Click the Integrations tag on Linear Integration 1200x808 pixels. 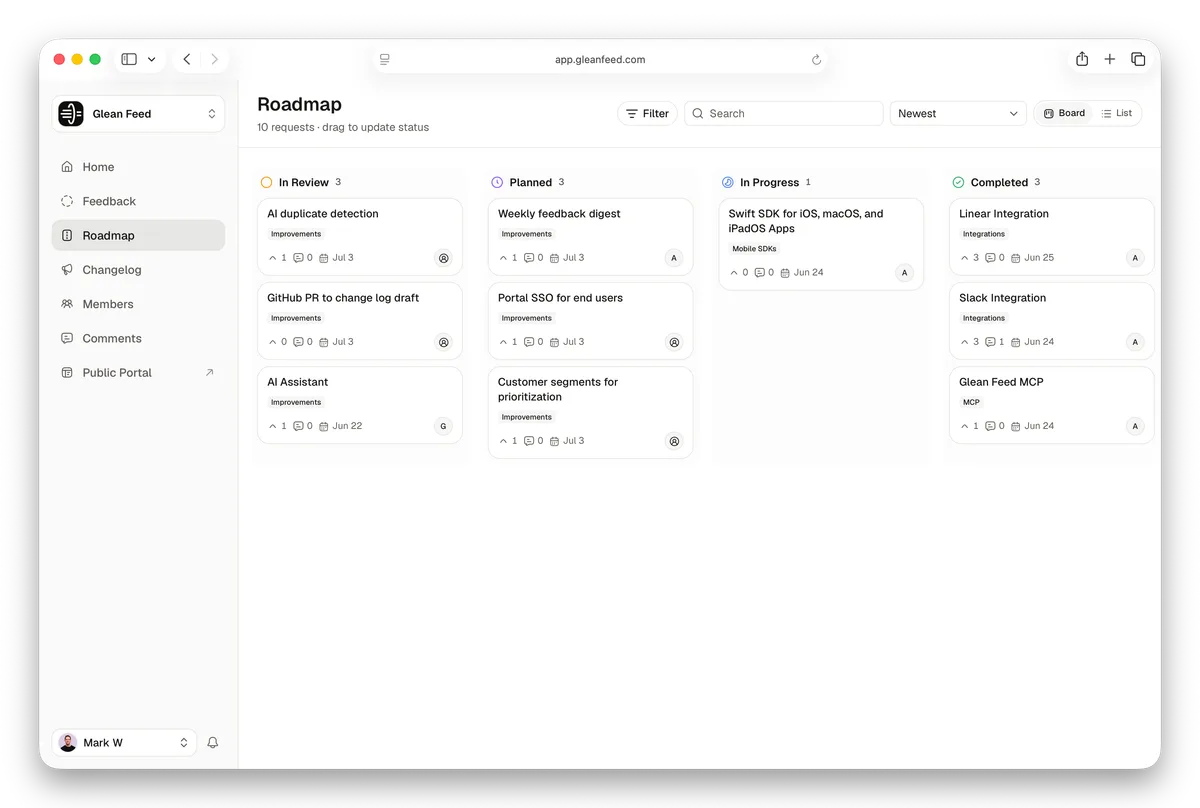coord(984,234)
